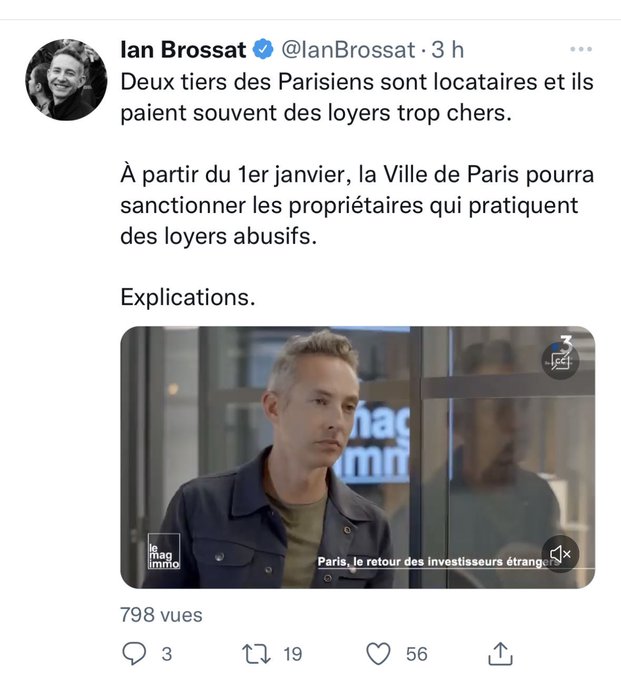Open the tweet timestamp '3 h'
The image size is (621, 680).
click(x=448, y=49)
